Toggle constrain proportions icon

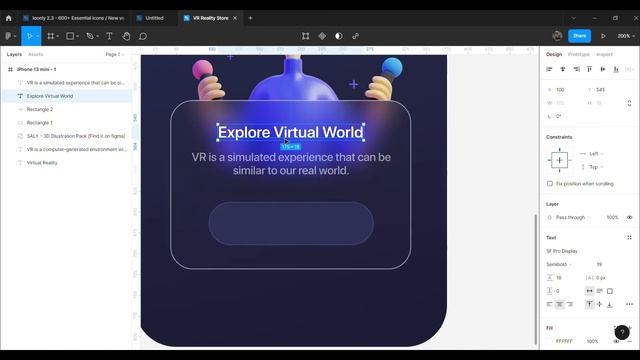point(629,103)
